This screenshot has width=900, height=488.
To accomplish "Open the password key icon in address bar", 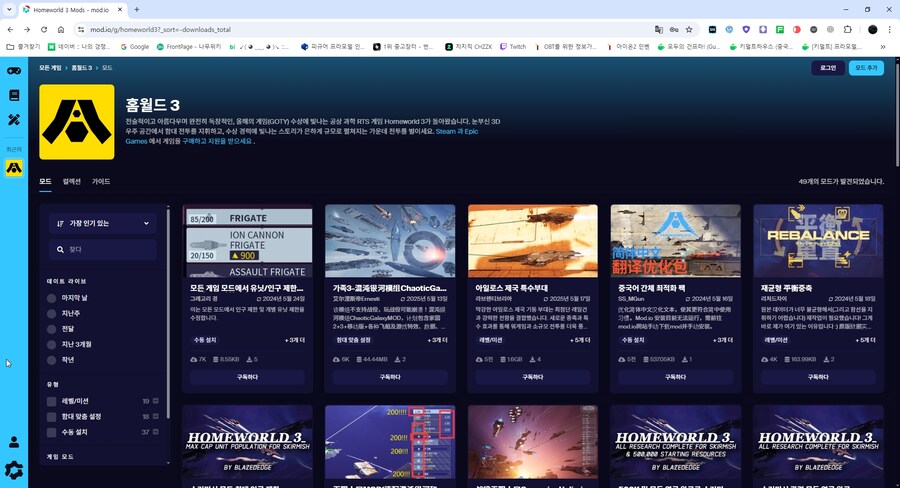I will [674, 29].
